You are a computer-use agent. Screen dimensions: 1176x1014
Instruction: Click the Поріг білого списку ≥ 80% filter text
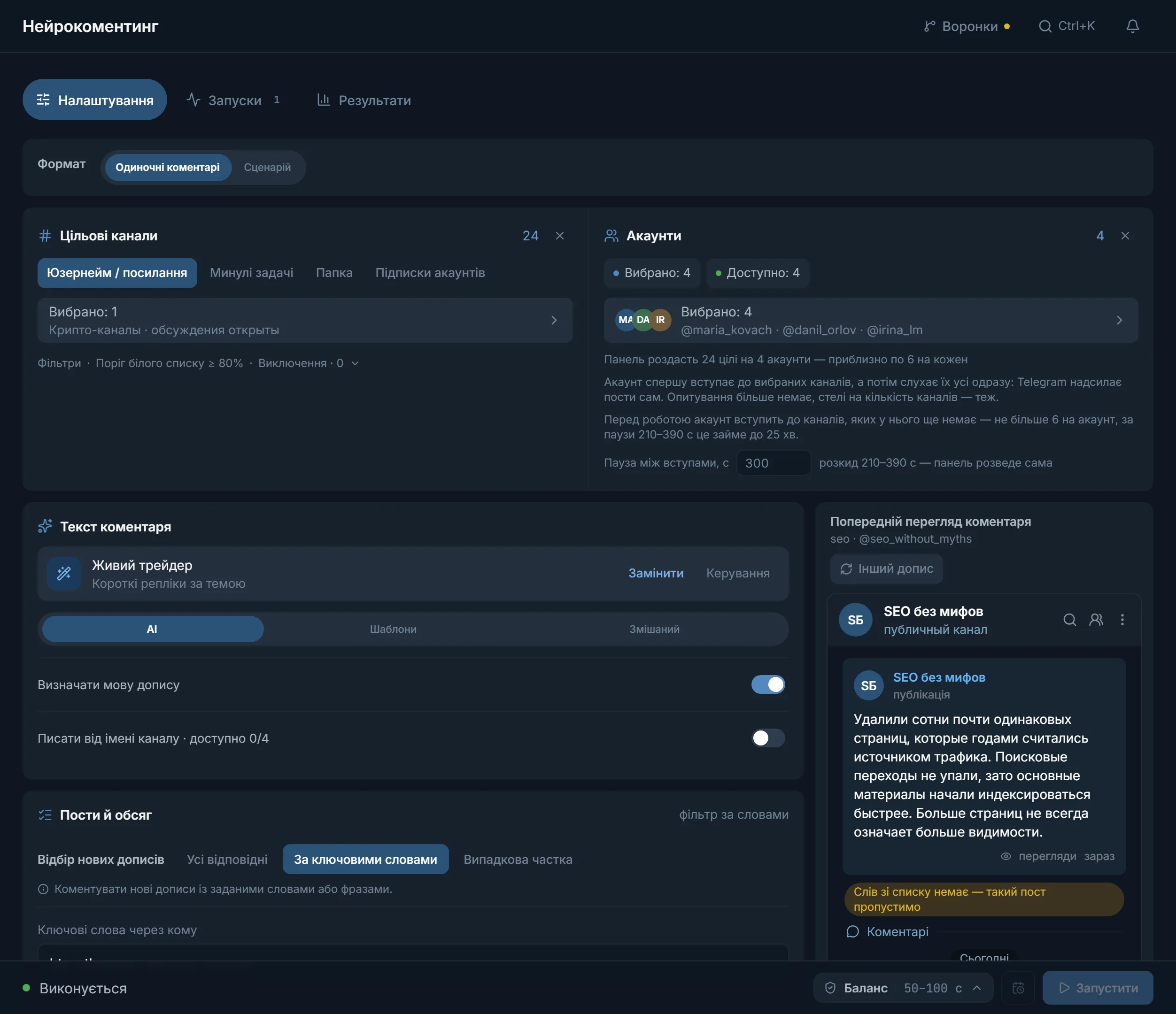(169, 363)
